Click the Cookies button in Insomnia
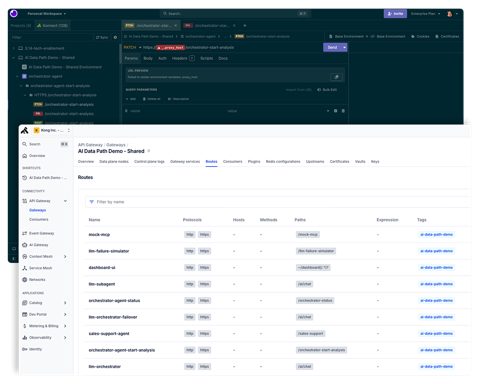 (x=420, y=36)
